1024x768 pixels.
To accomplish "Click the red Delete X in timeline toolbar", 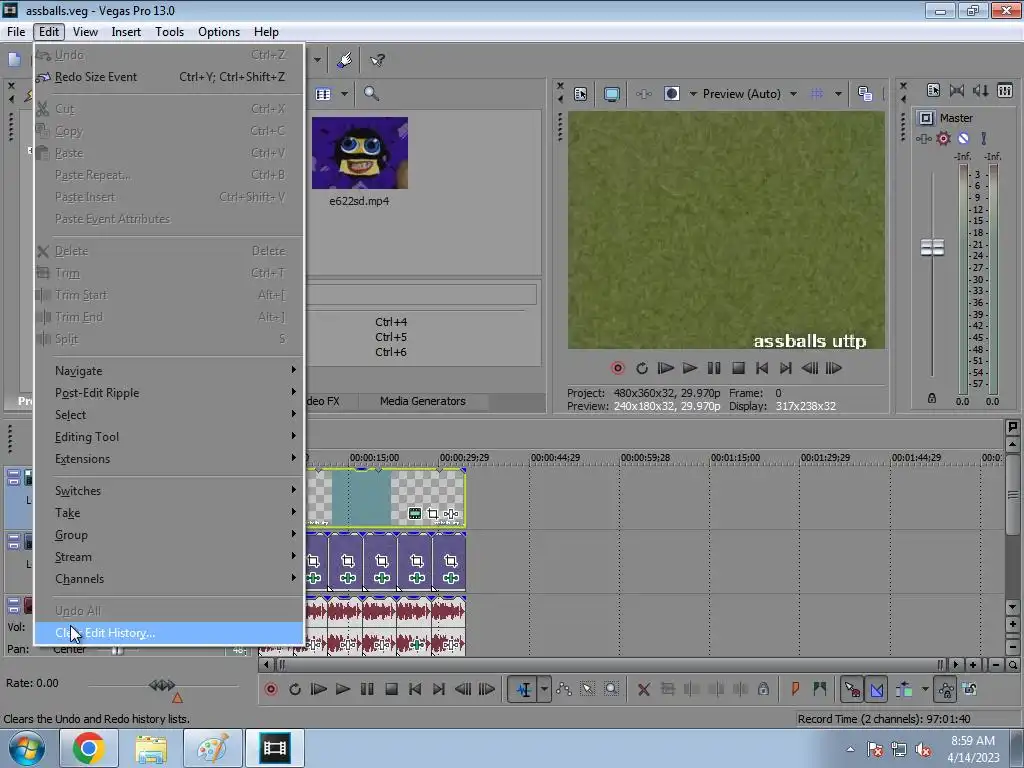I will pos(643,689).
